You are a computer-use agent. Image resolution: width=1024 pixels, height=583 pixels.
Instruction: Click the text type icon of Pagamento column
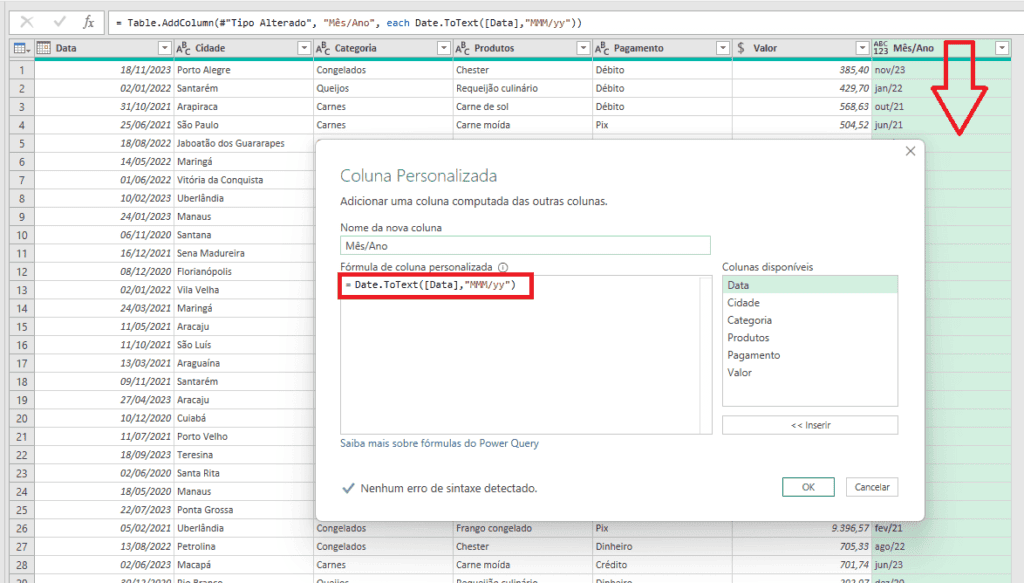click(x=602, y=48)
